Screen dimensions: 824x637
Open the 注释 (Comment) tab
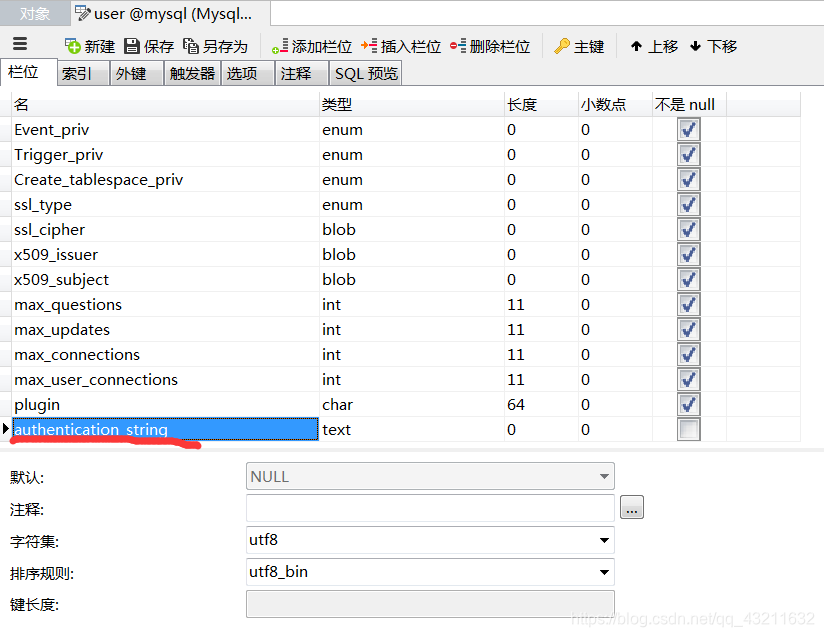[x=302, y=73]
